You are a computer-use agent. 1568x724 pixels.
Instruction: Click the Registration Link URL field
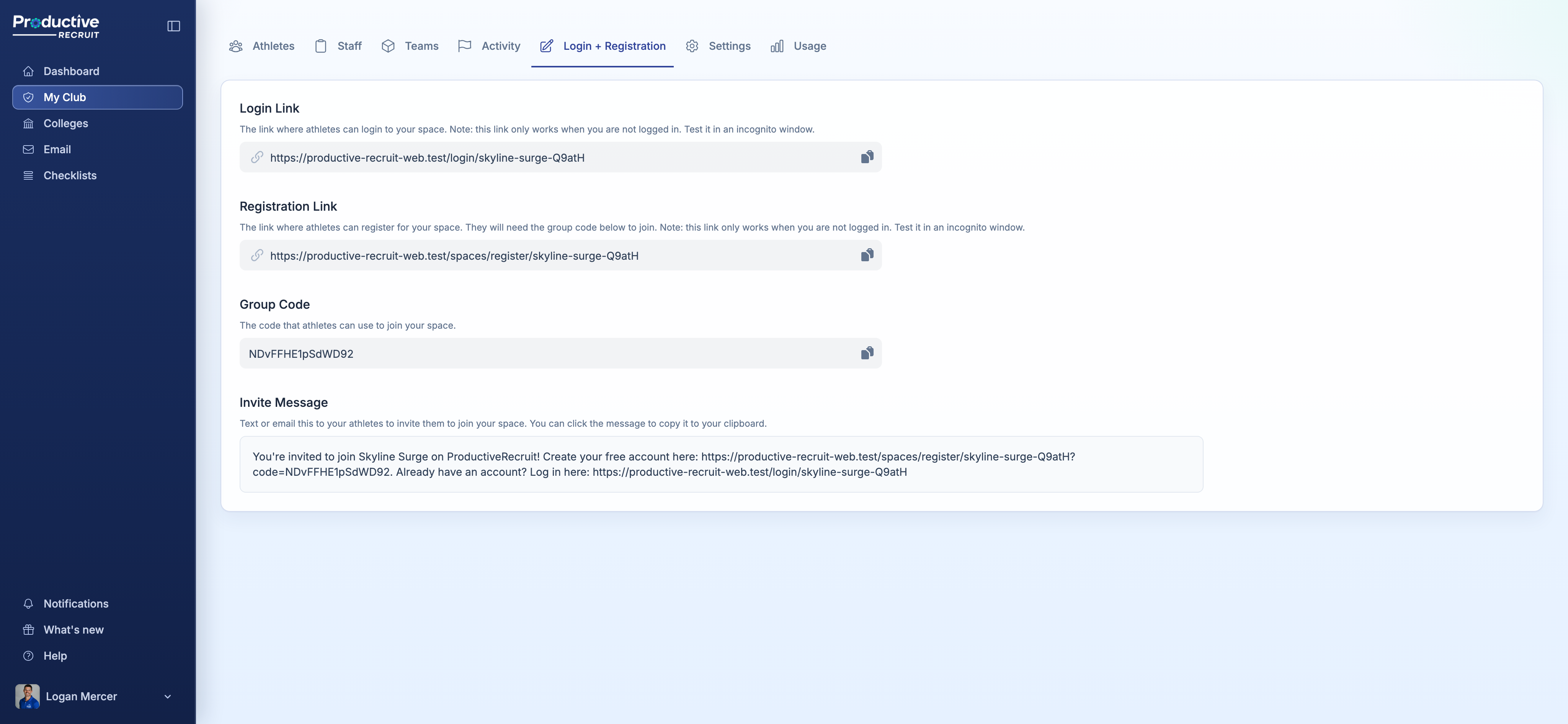[x=560, y=255]
